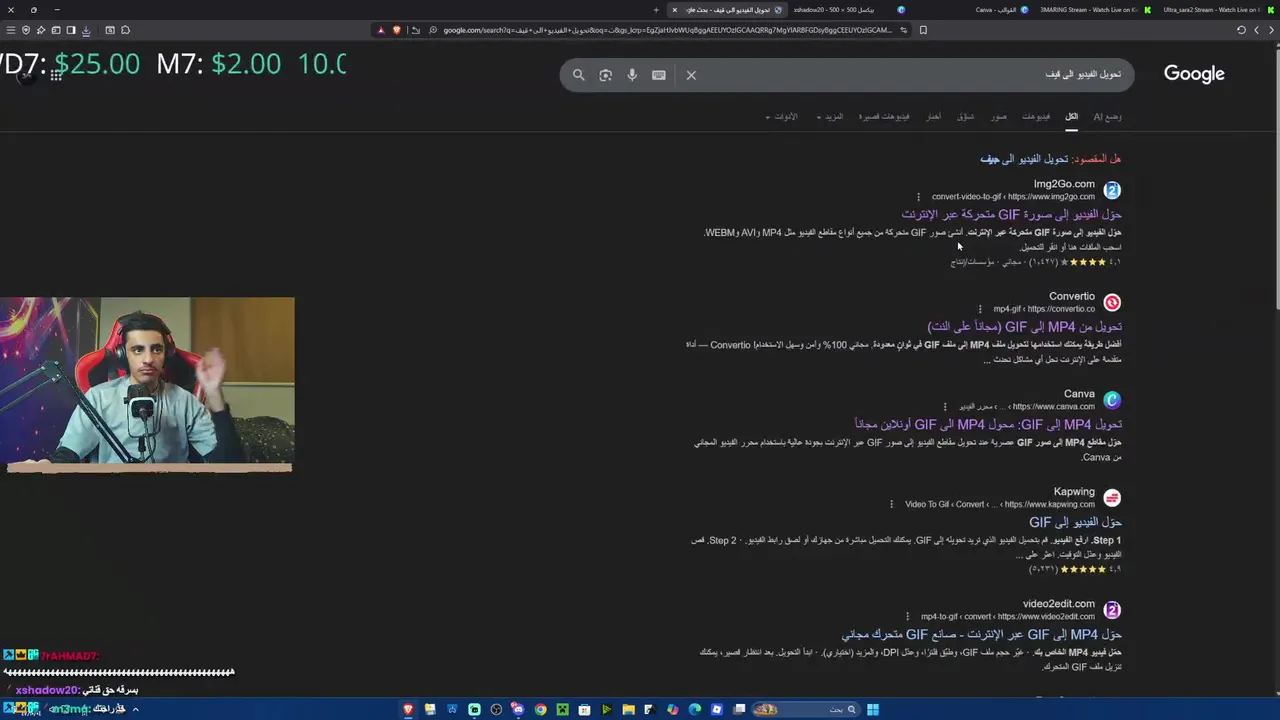Click the Convertio site favicon
Screen dimensions: 1280x720
1112,302
